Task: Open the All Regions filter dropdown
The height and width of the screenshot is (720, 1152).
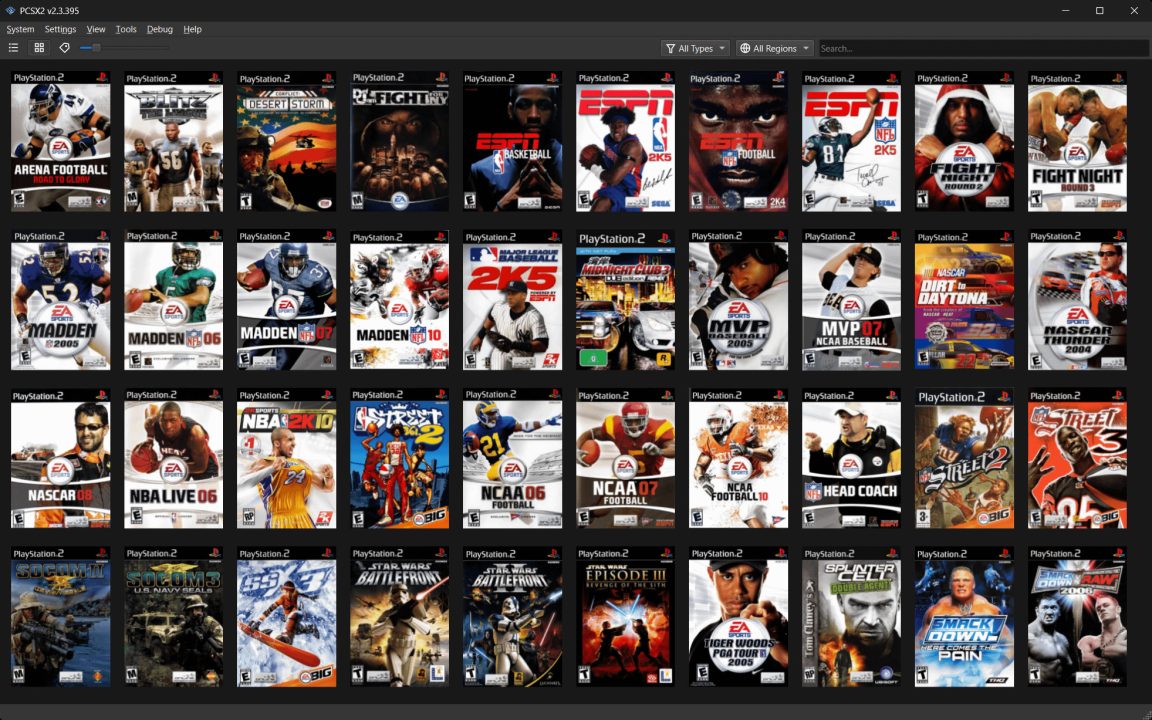Action: [x=774, y=48]
